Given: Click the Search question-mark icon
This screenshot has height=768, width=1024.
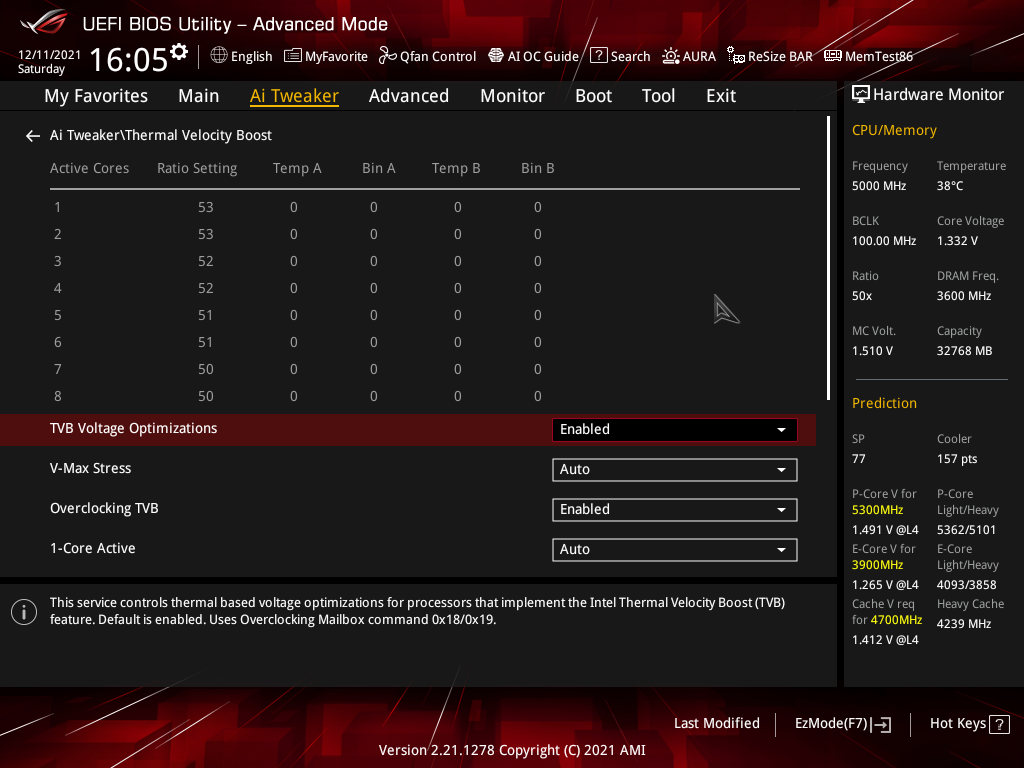Looking at the screenshot, I should tap(598, 56).
